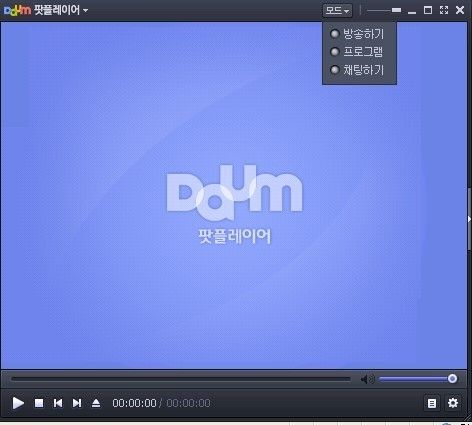Screen dimensions: 472x425
Task: Click the total duration time display
Action: [188, 403]
